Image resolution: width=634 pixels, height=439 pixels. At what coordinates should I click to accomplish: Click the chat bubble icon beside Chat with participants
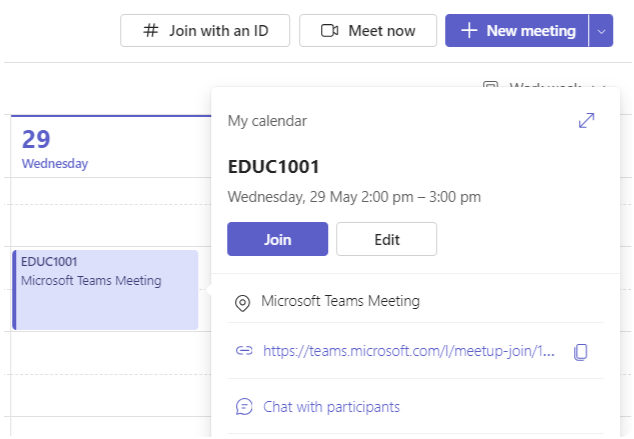244,407
